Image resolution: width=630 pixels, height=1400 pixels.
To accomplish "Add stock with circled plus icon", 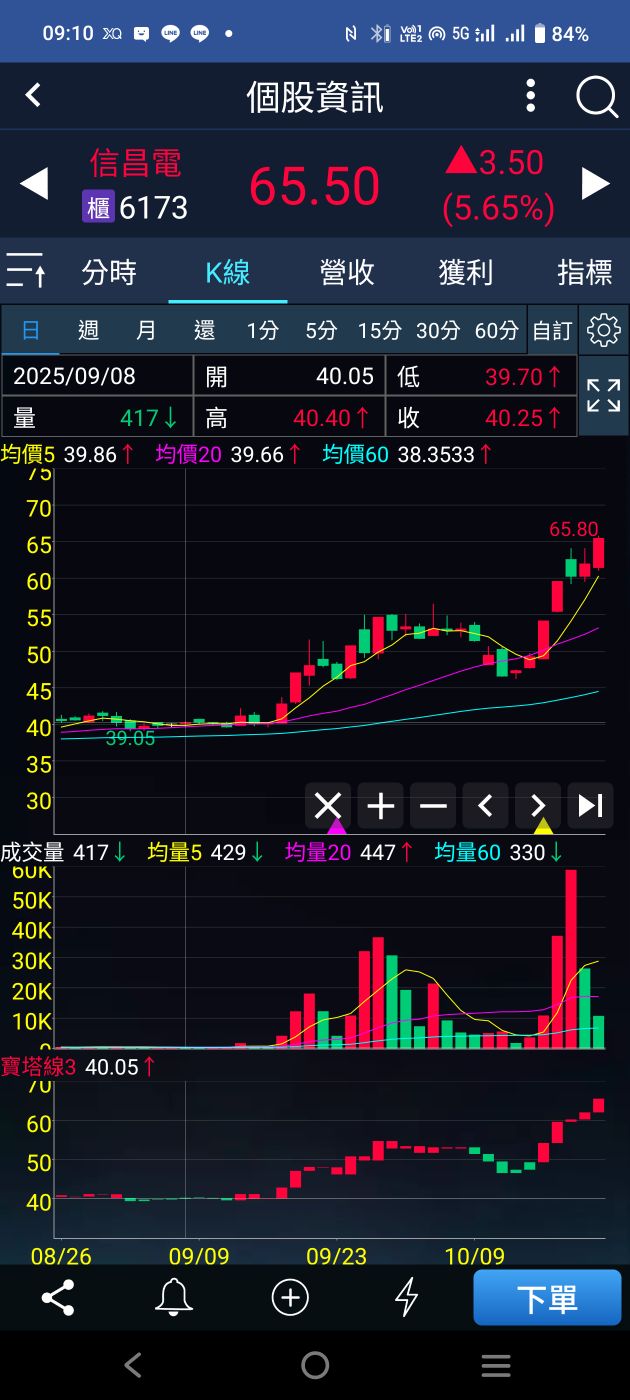I will click(290, 1298).
